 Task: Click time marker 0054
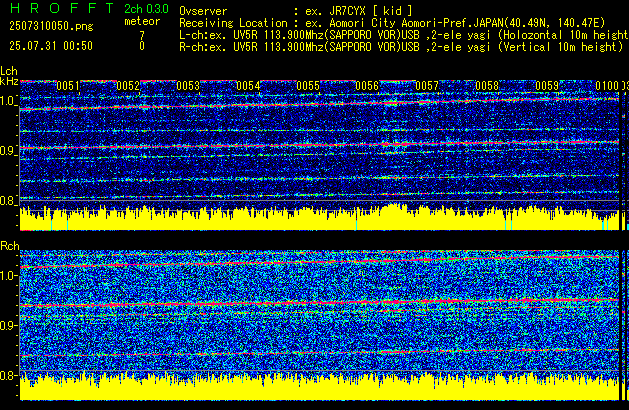248,86
